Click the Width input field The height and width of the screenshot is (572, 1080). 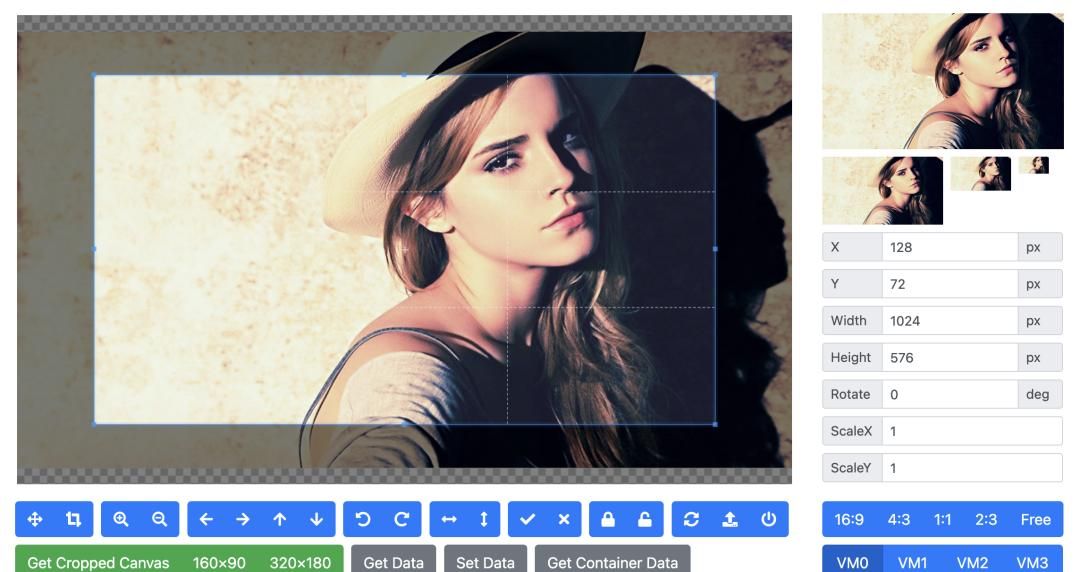[x=948, y=321]
